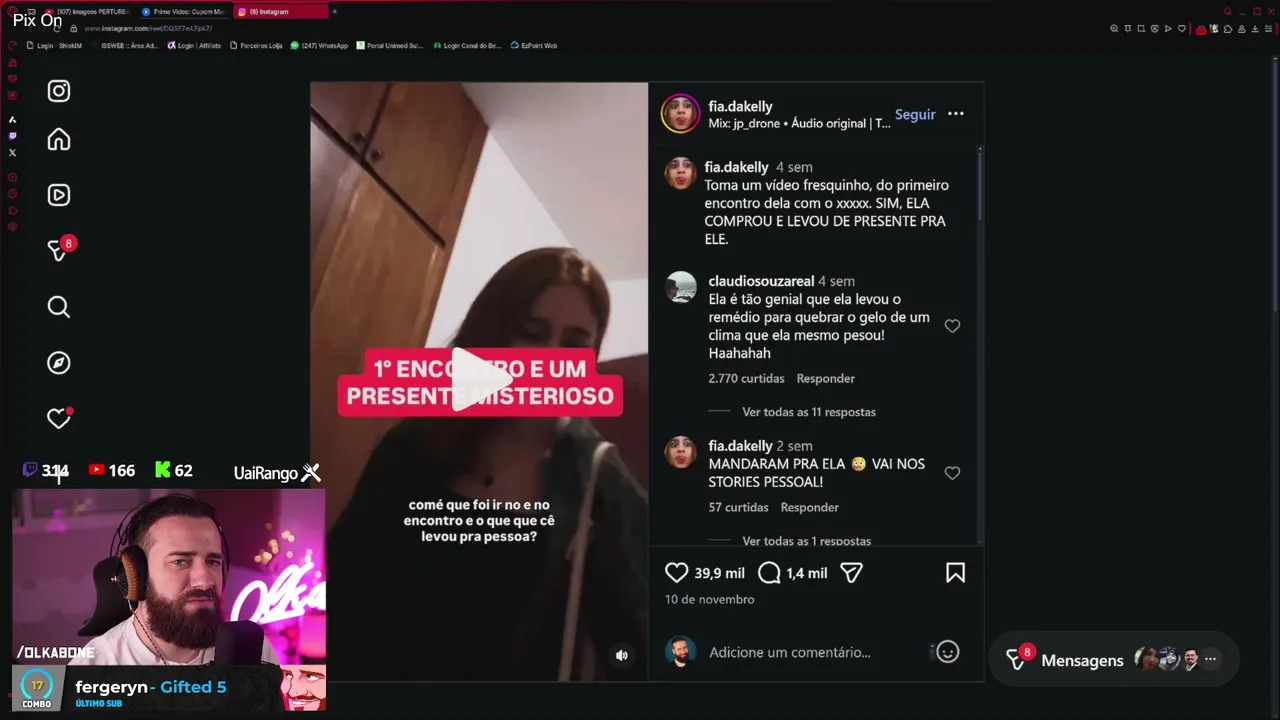The width and height of the screenshot is (1280, 720).
Task: Expand "Ver todas as 11 respostas"
Action: [809, 412]
